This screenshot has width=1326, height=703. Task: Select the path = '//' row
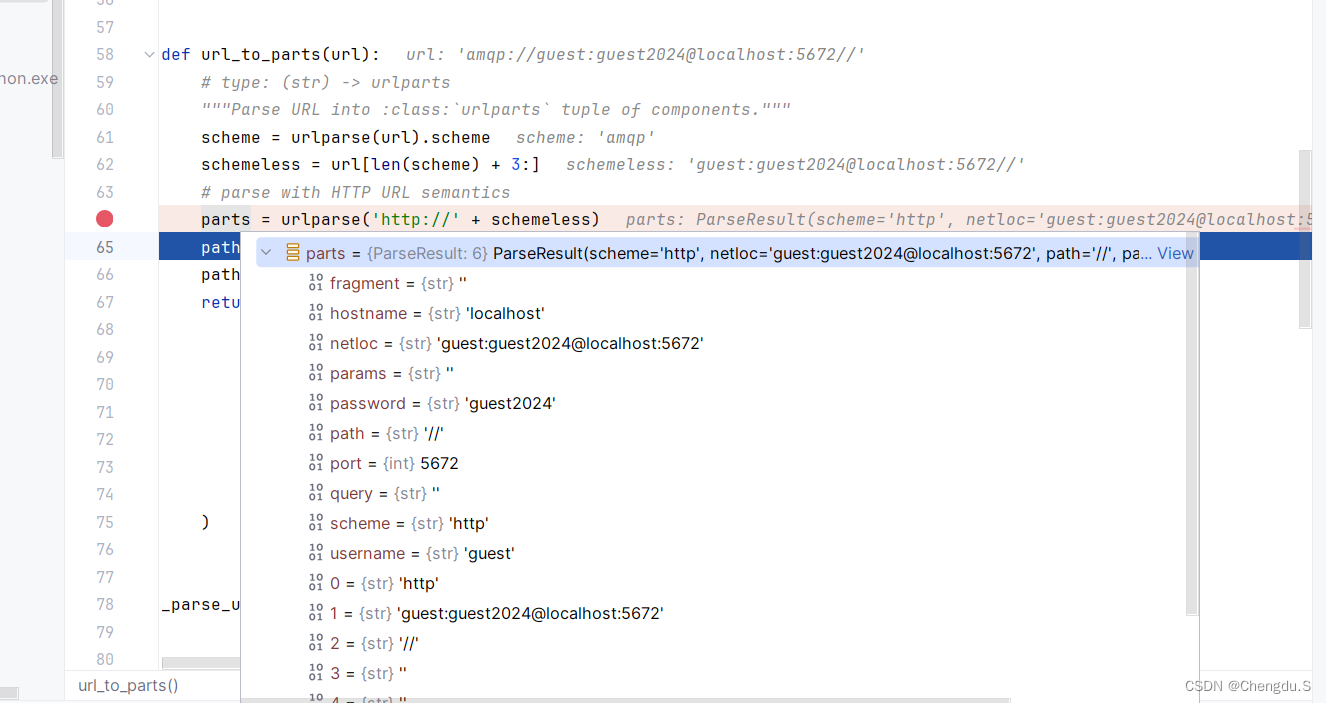pyautogui.click(x=722, y=433)
